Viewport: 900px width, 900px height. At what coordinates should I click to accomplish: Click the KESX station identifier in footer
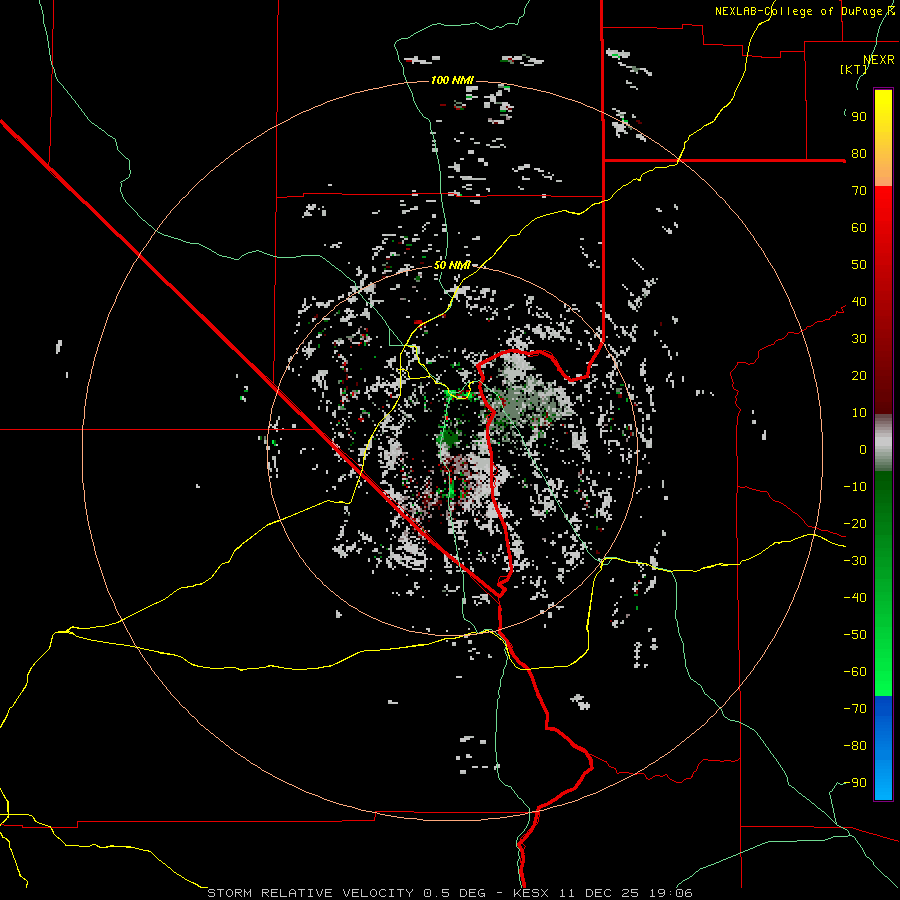pyautogui.click(x=529, y=893)
